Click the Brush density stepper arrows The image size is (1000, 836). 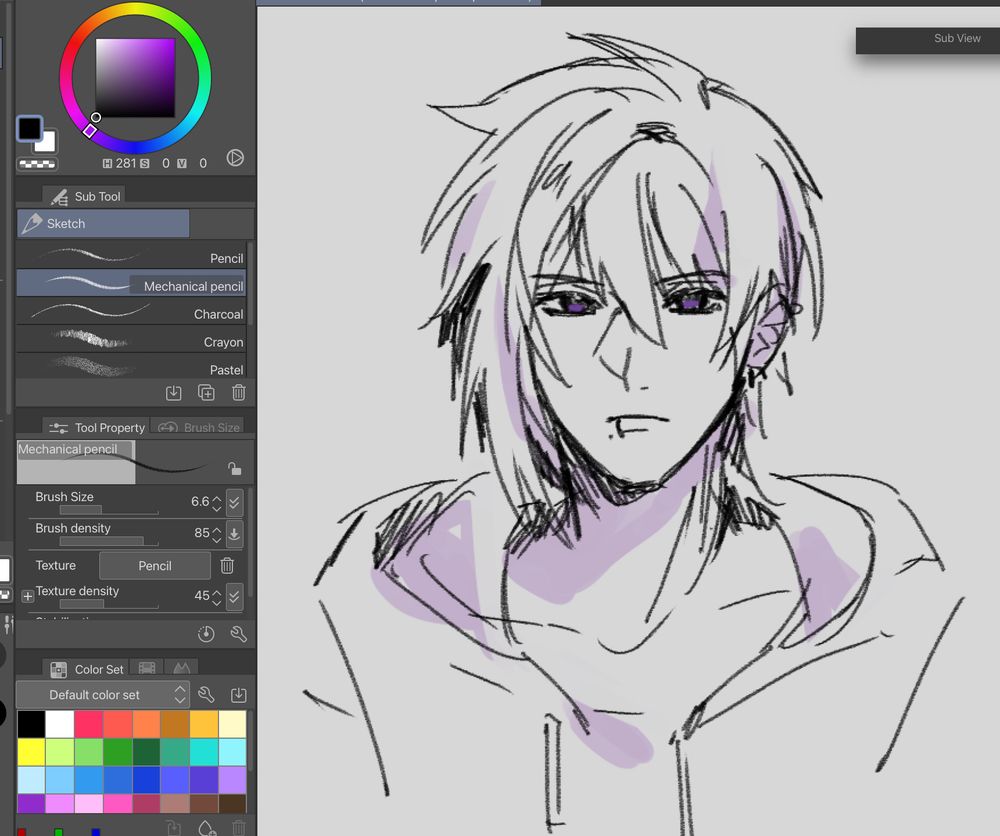coord(217,534)
